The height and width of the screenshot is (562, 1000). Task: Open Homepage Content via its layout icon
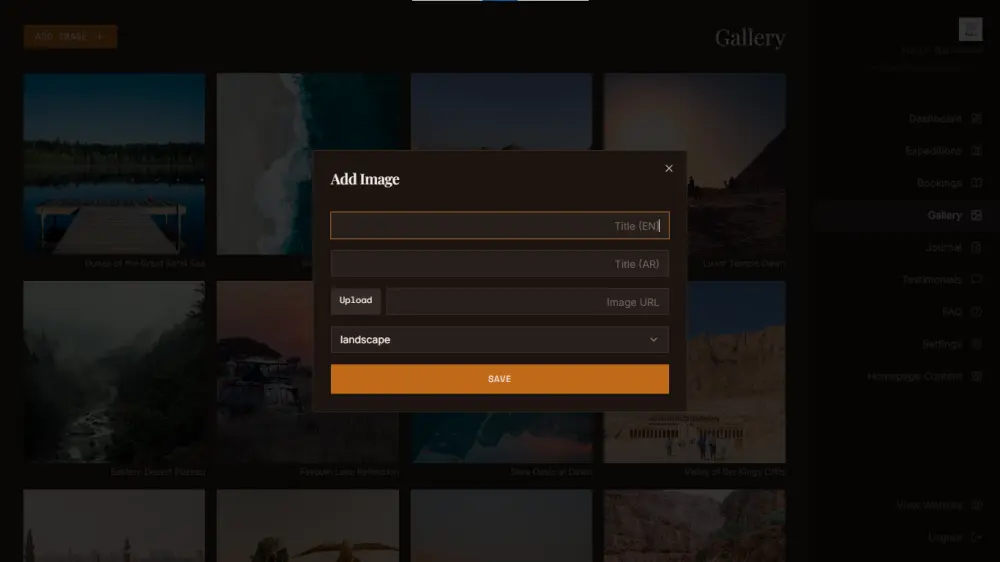(976, 376)
